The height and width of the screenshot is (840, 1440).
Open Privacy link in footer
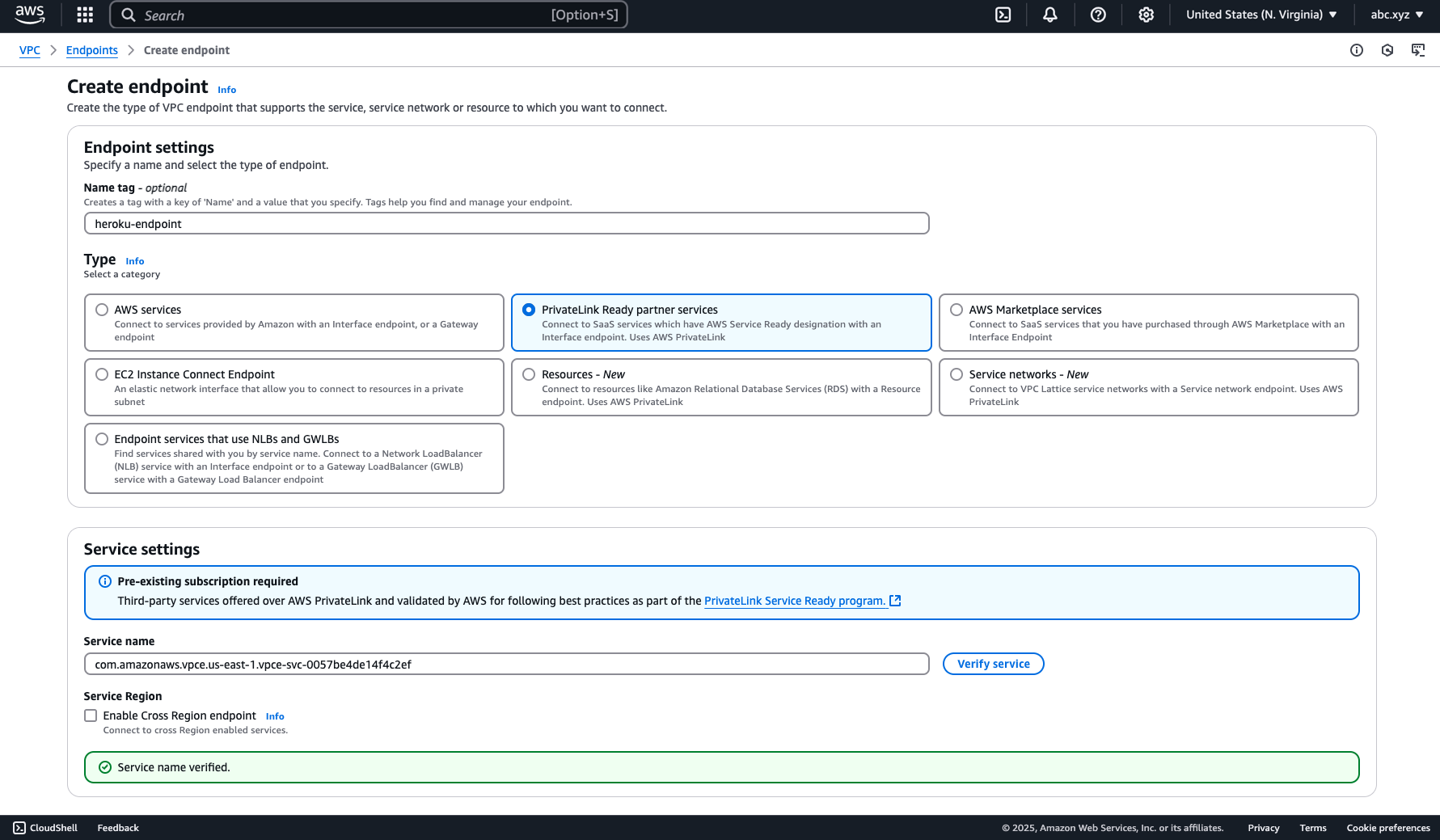point(1264,828)
